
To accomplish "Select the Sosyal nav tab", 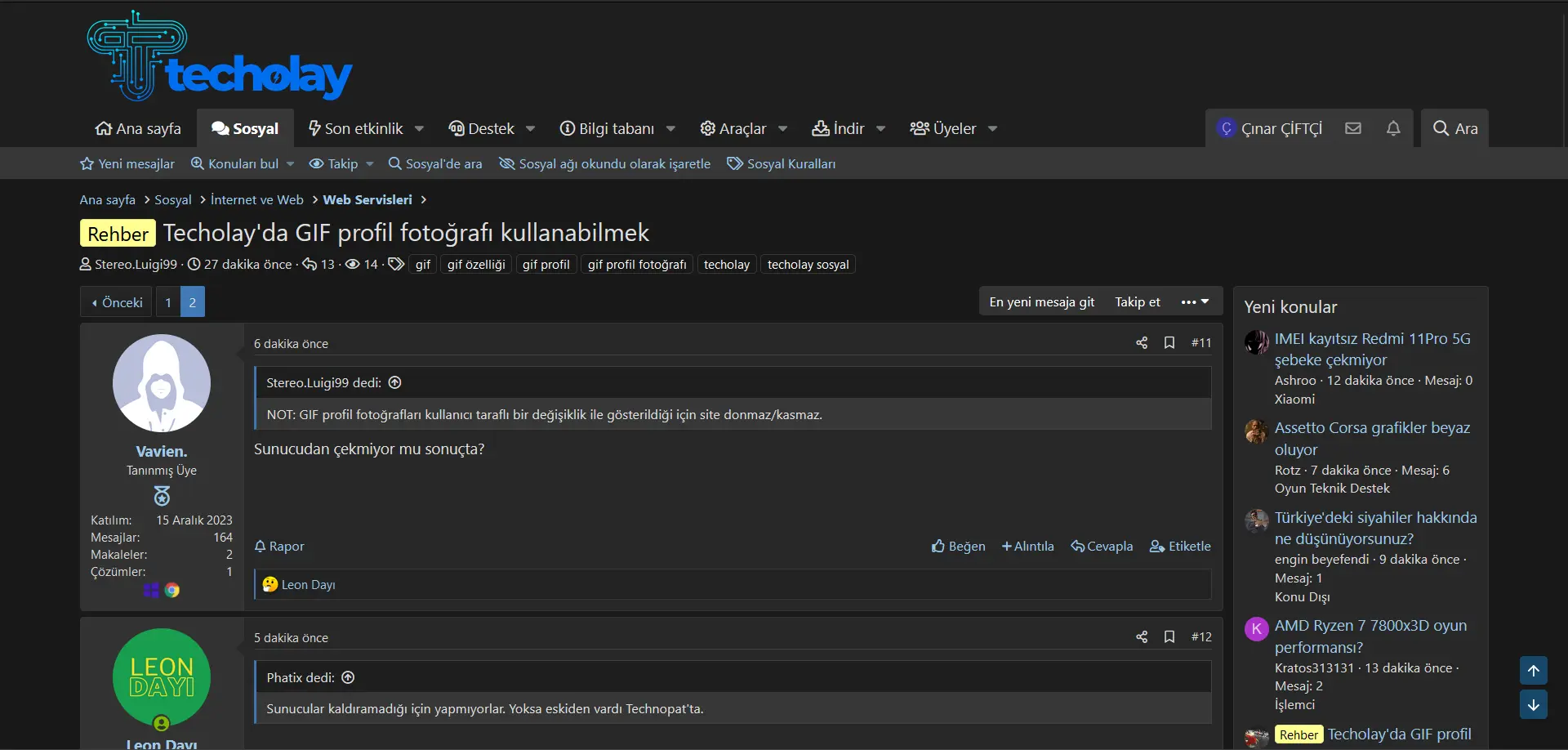I will [x=245, y=128].
